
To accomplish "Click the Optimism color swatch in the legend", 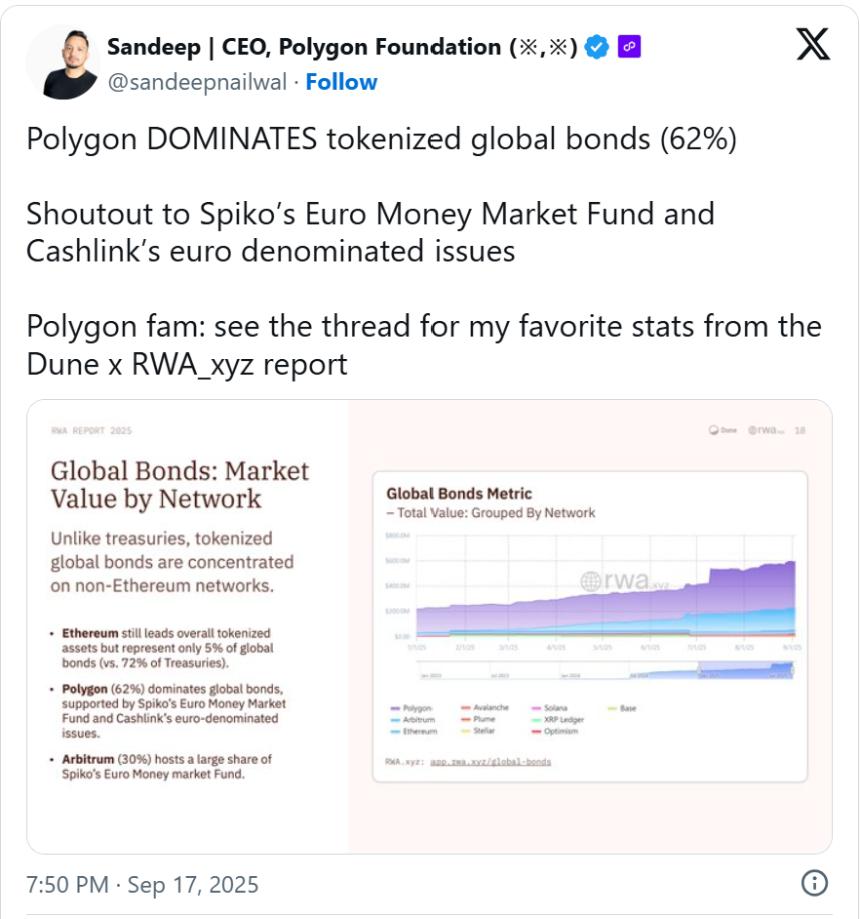I will point(538,731).
